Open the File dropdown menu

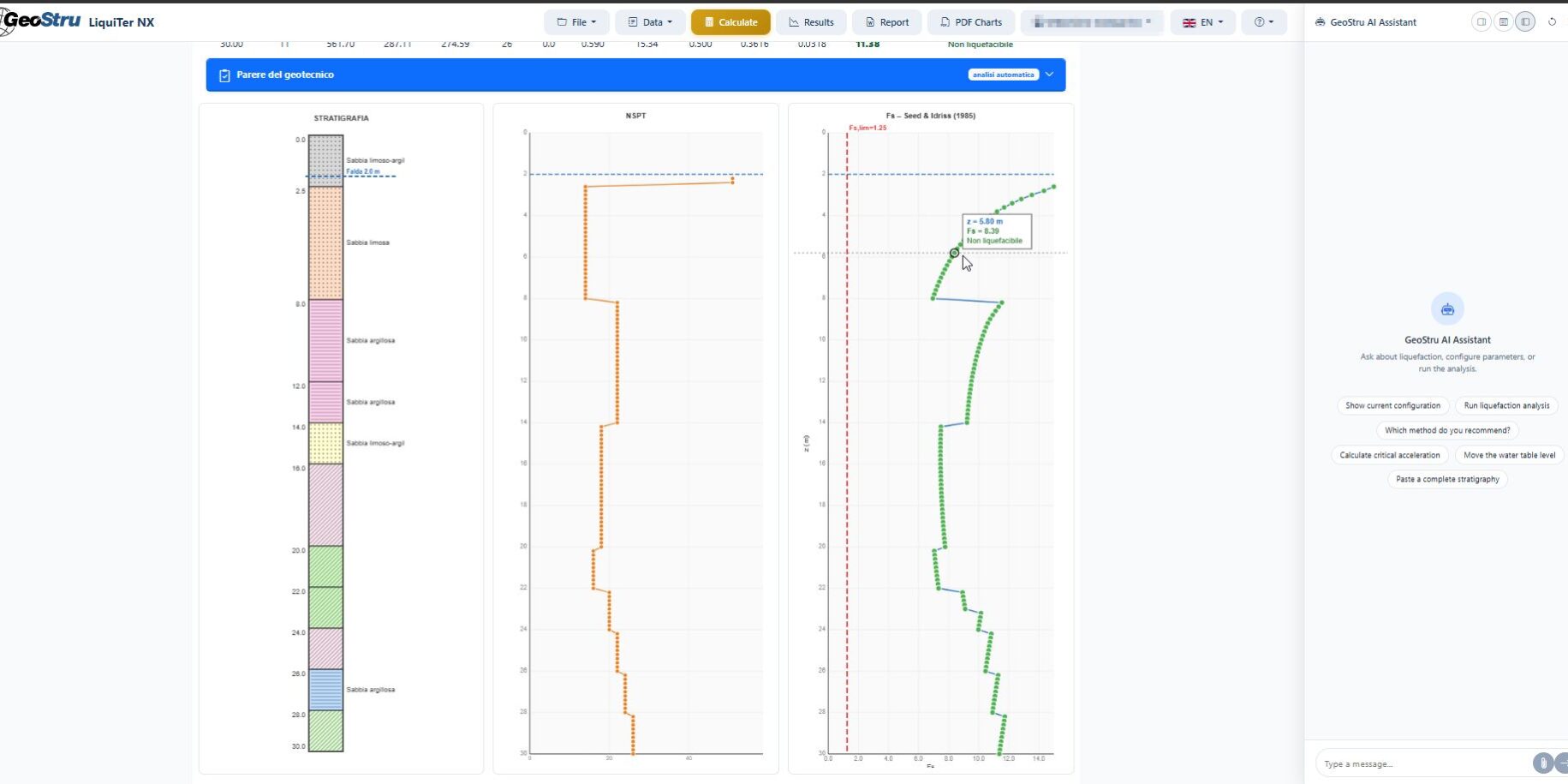coord(576,21)
